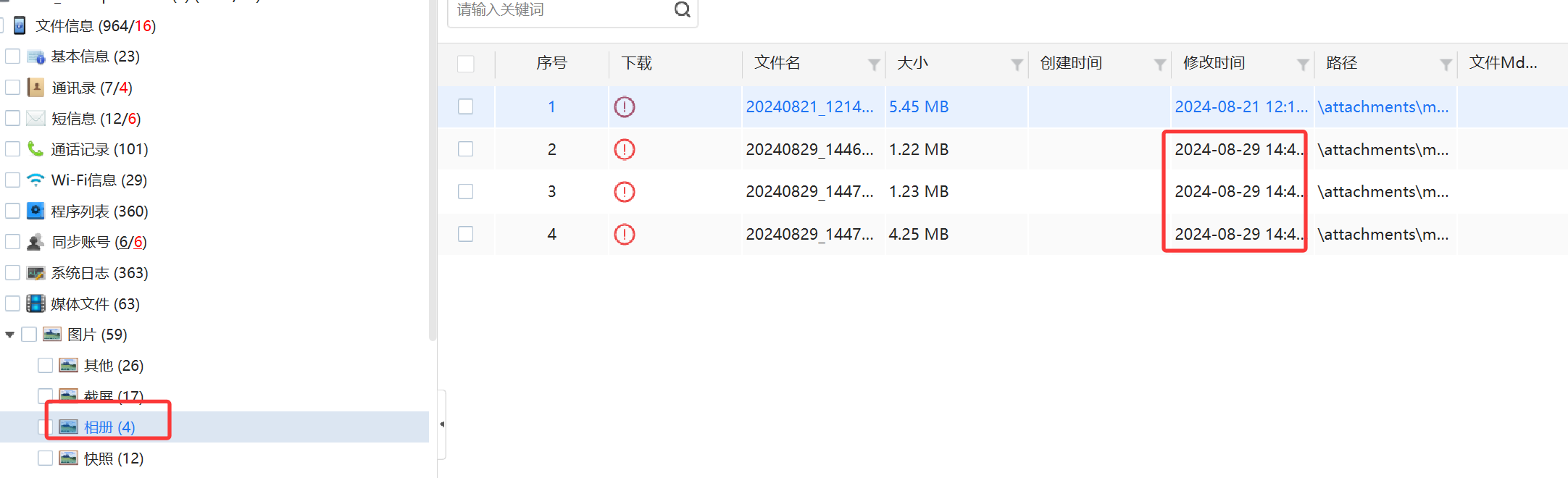Click the 短信息 envelope icon
The width and height of the screenshot is (1568, 478).
36,118
